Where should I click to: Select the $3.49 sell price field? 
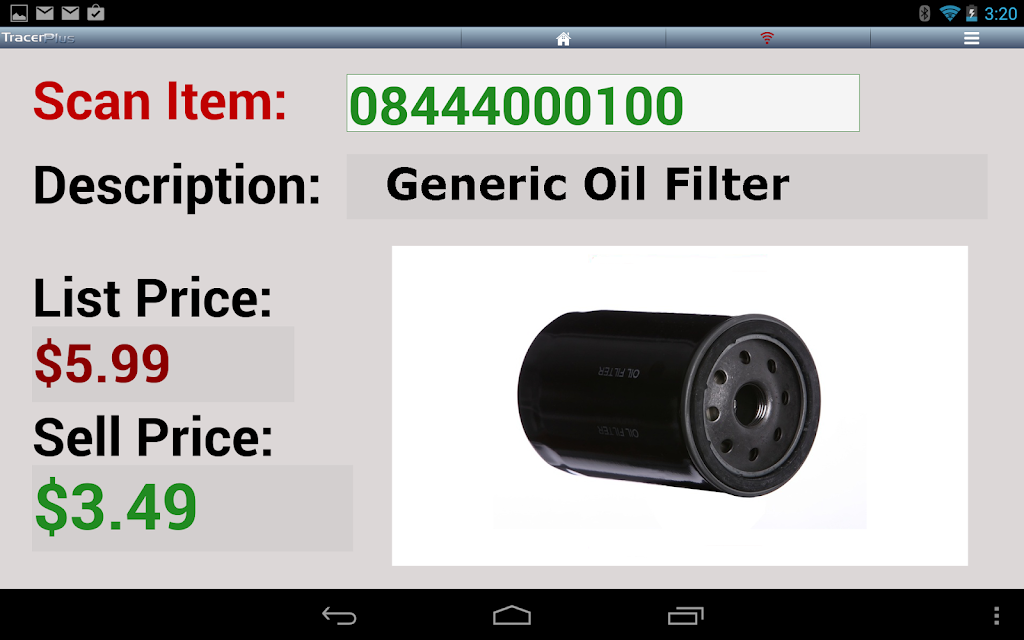pyautogui.click(x=193, y=508)
